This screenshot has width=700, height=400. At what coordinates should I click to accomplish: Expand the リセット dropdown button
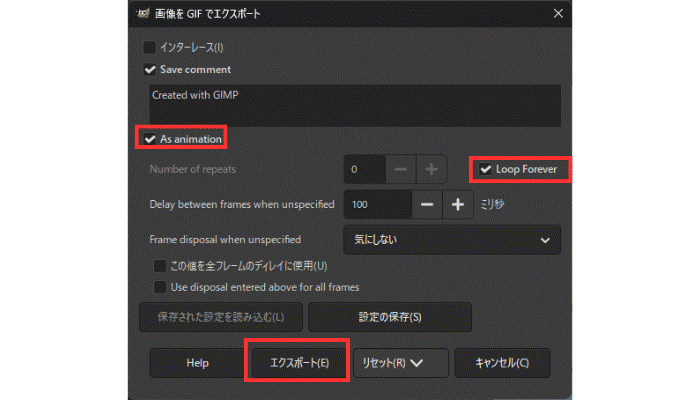399,362
